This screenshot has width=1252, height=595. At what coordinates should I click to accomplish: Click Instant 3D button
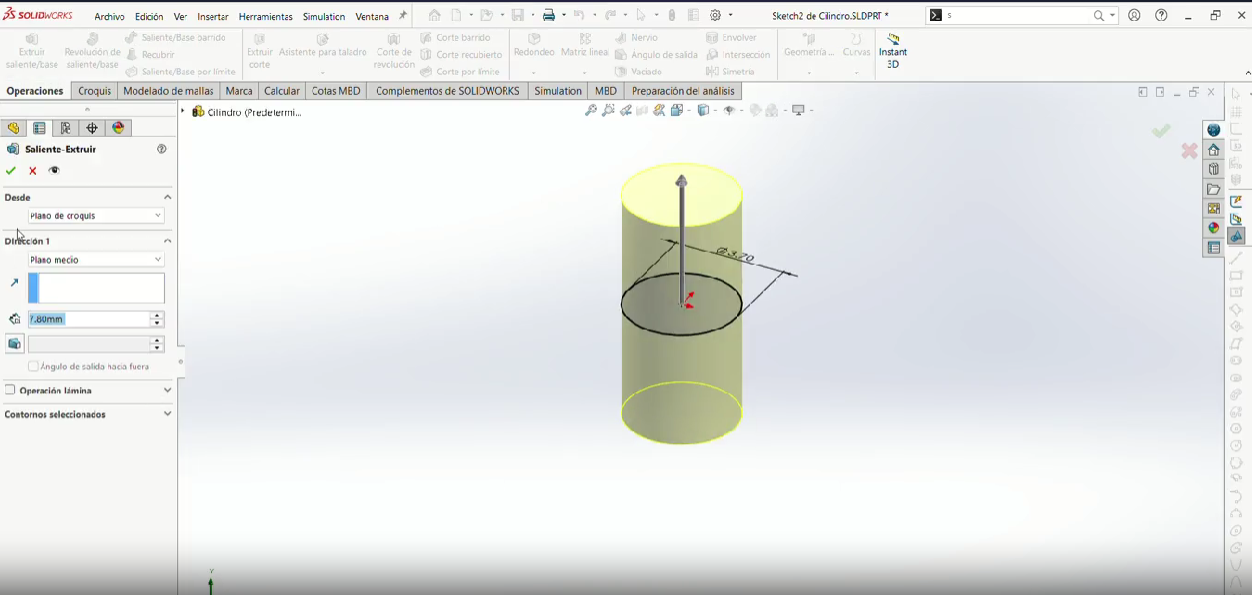click(893, 52)
